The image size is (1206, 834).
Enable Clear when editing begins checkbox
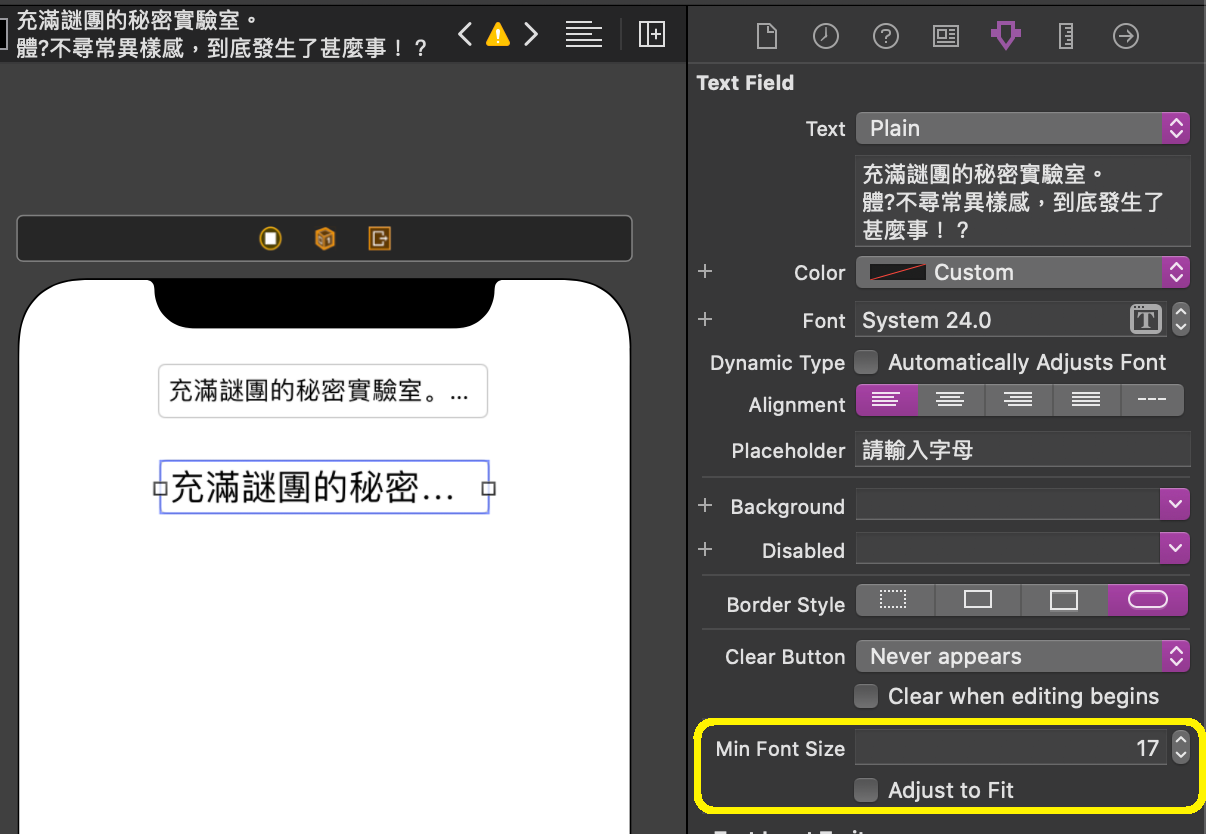point(867,696)
